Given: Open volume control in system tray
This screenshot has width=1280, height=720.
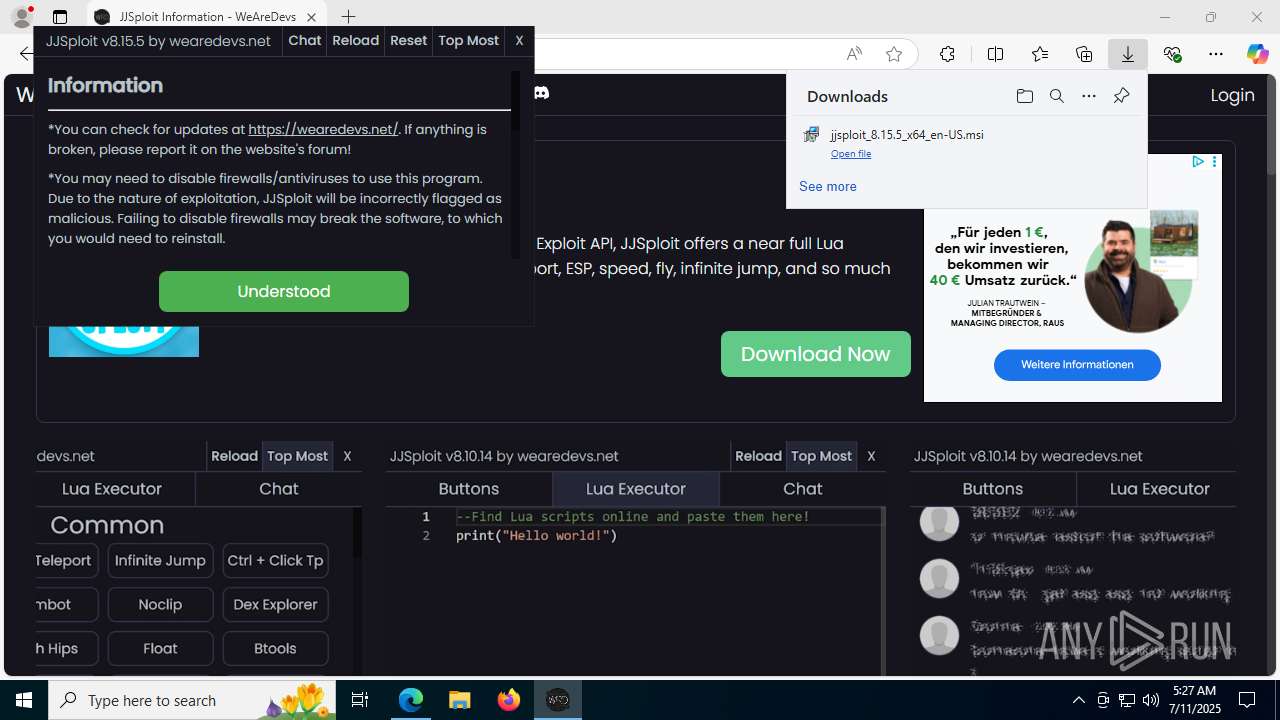Looking at the screenshot, I should click(x=1151, y=700).
